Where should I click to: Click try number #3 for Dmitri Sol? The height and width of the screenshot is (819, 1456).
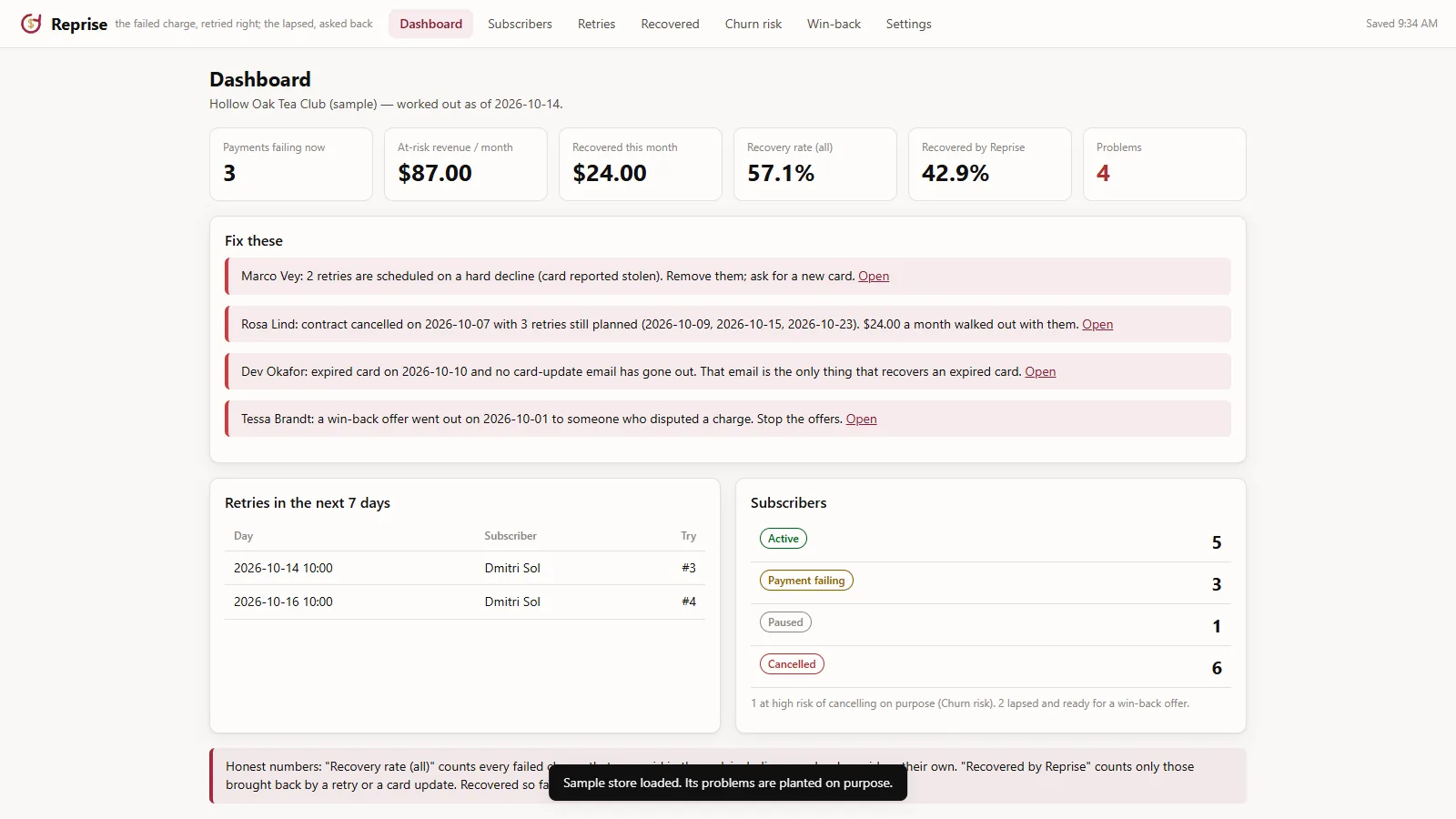click(689, 568)
